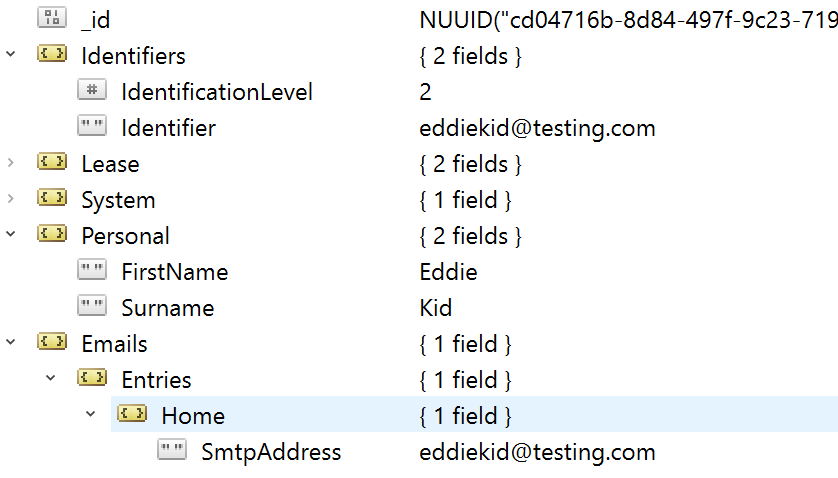Click the Surname string type icon

(92, 306)
